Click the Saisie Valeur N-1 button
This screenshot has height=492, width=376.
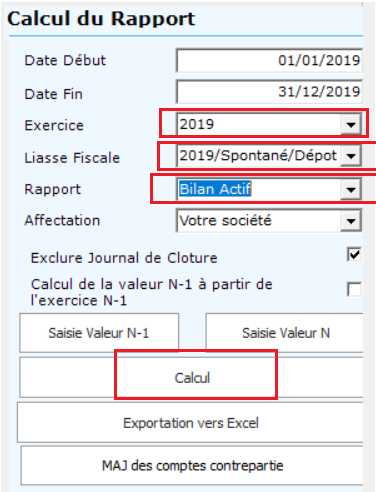tap(99, 333)
